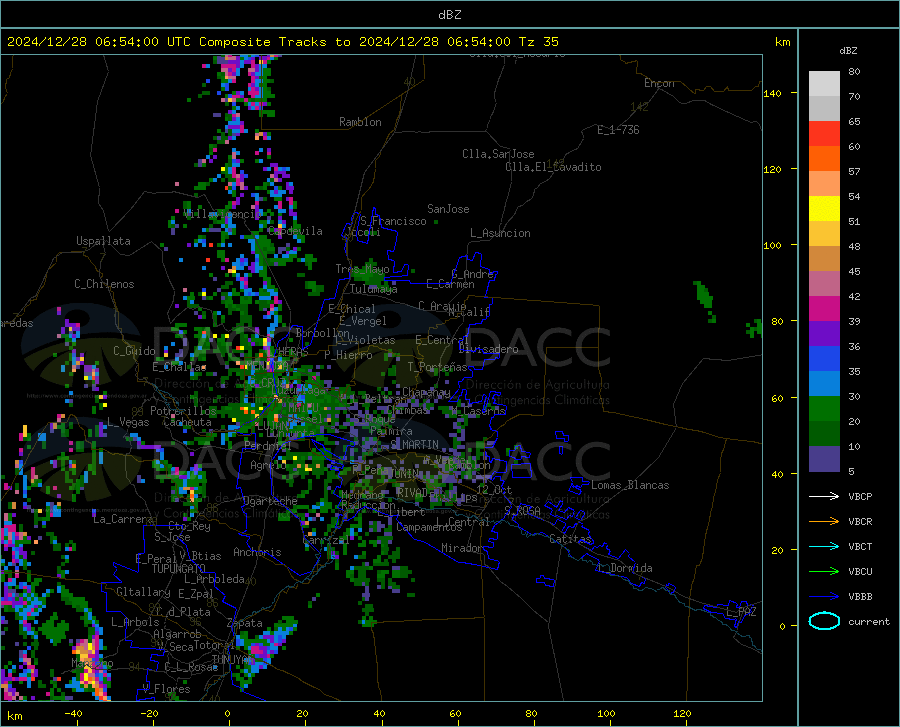The height and width of the screenshot is (727, 900).
Task: Click the '-40' km axis label
Action: [x=73, y=714]
